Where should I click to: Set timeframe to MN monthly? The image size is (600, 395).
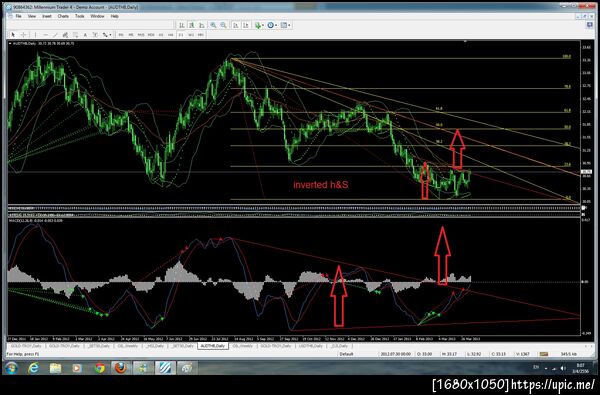(x=201, y=35)
